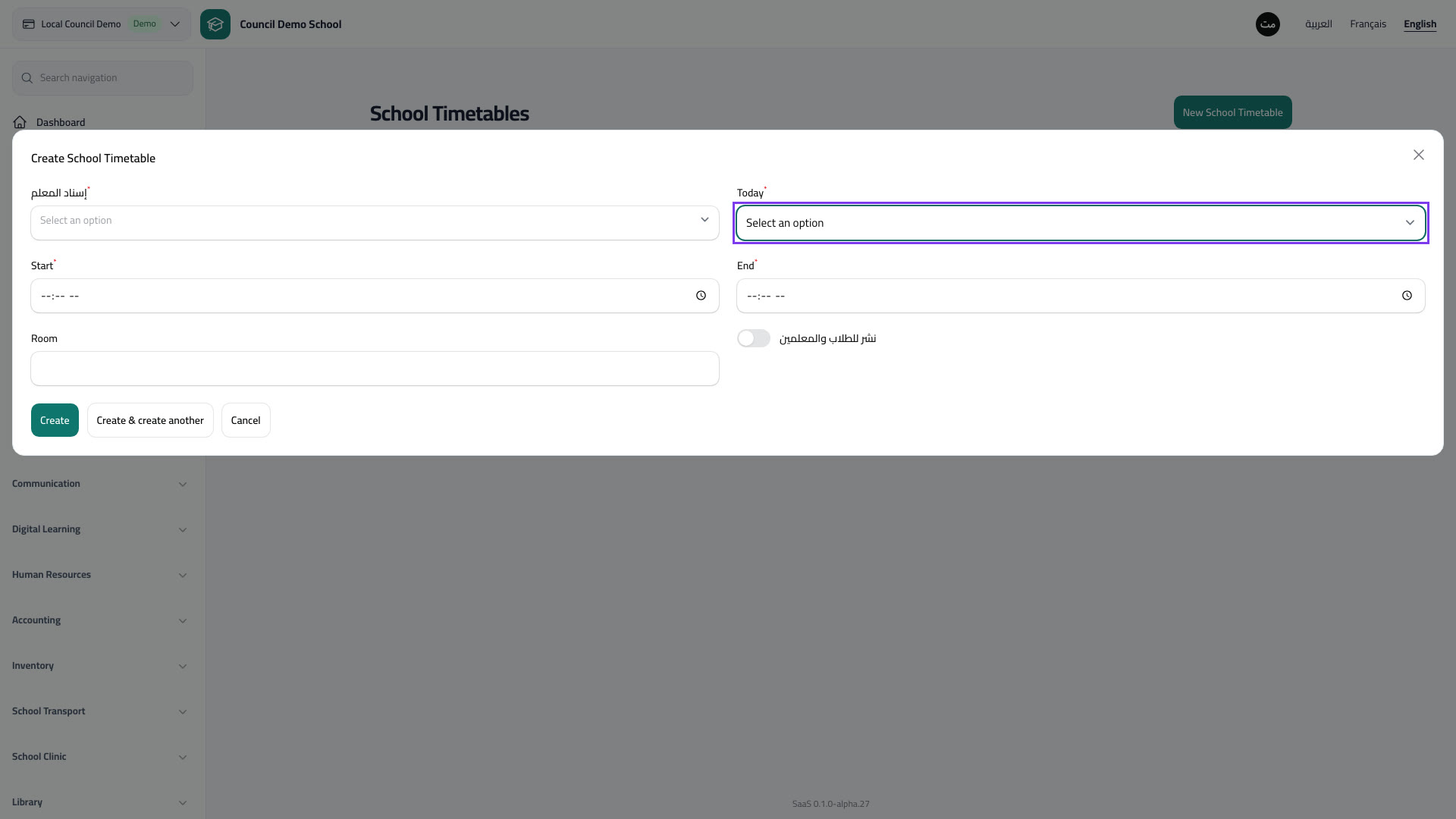Click Create & create another button
The width and height of the screenshot is (1456, 819).
click(x=150, y=420)
